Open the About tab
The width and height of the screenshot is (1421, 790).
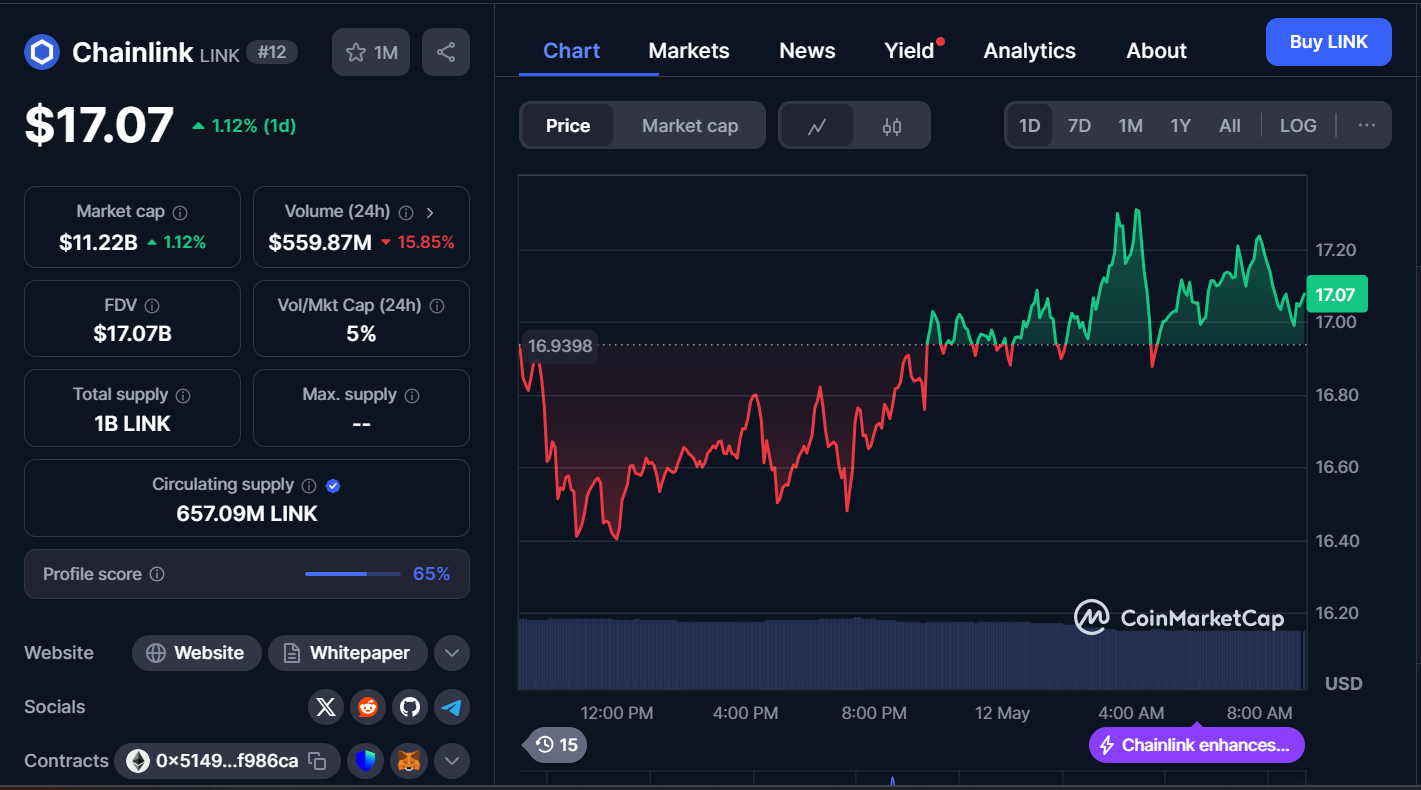click(x=1157, y=51)
